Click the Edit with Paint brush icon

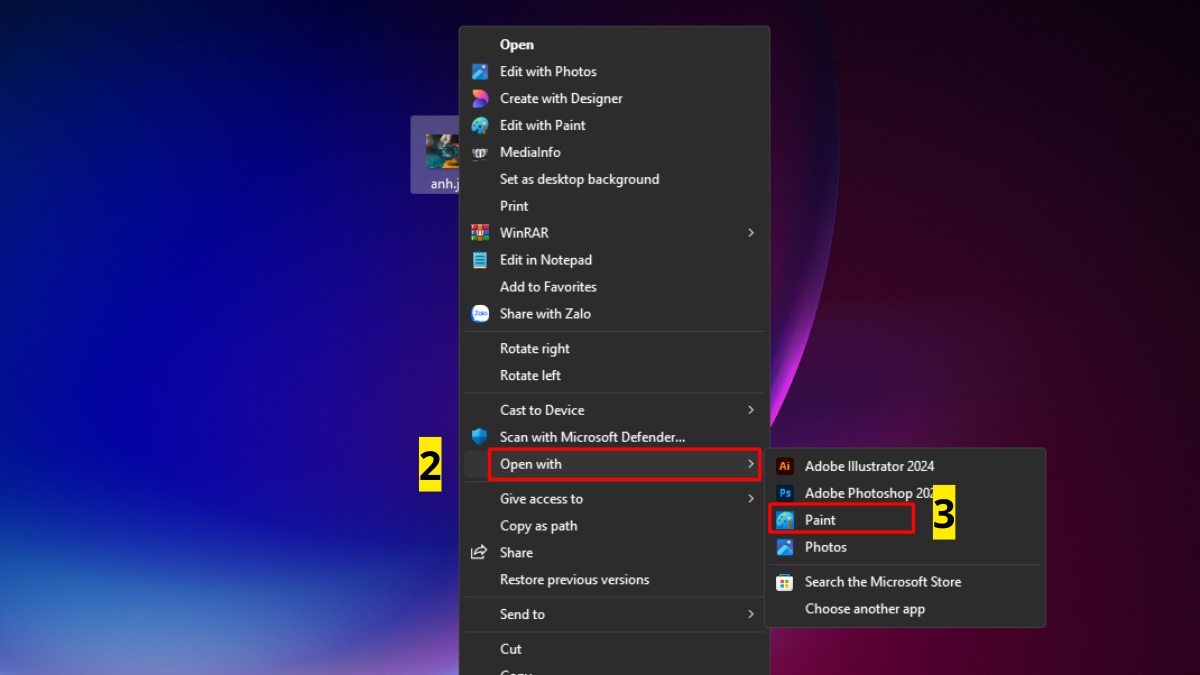tap(481, 125)
